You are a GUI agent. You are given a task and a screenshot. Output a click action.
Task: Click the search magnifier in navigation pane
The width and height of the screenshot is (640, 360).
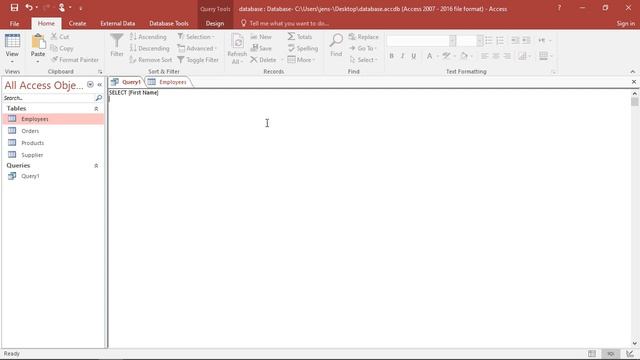pyautogui.click(x=98, y=98)
